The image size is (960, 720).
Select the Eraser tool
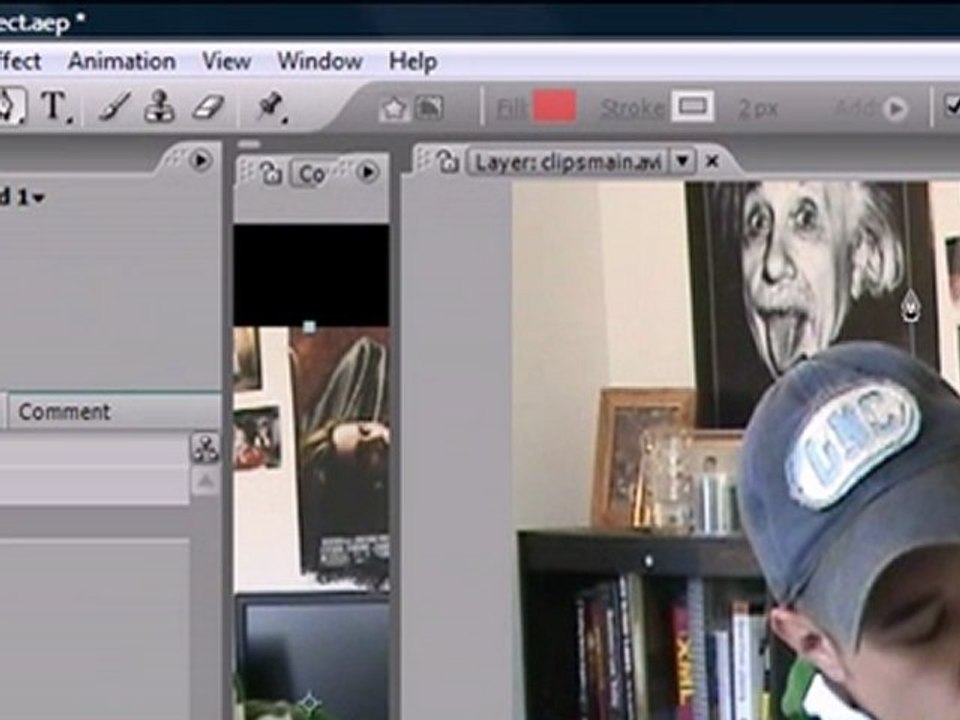(x=208, y=107)
